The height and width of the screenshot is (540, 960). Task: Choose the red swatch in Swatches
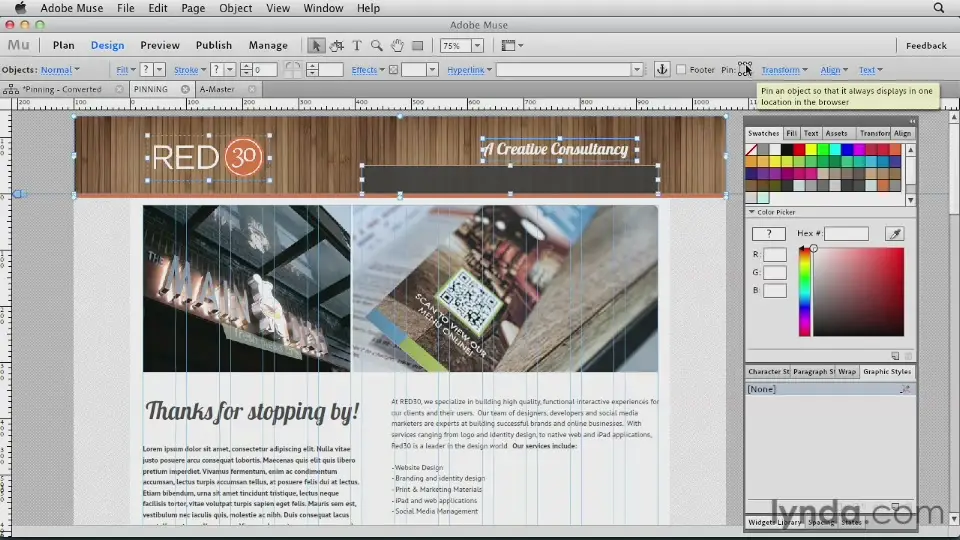[x=800, y=150]
